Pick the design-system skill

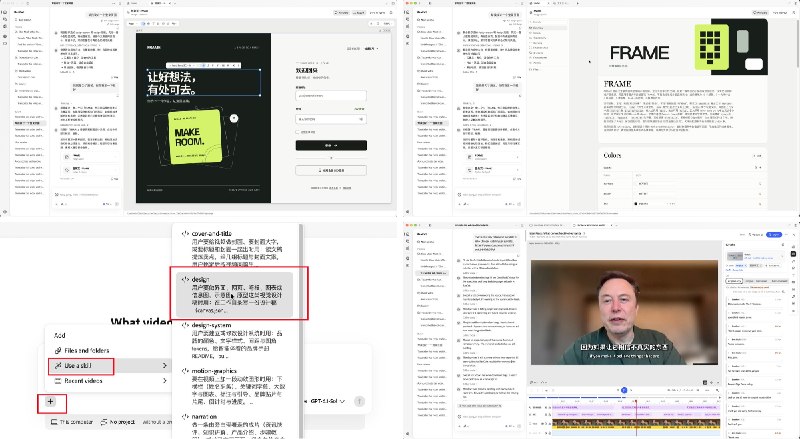click(235, 340)
